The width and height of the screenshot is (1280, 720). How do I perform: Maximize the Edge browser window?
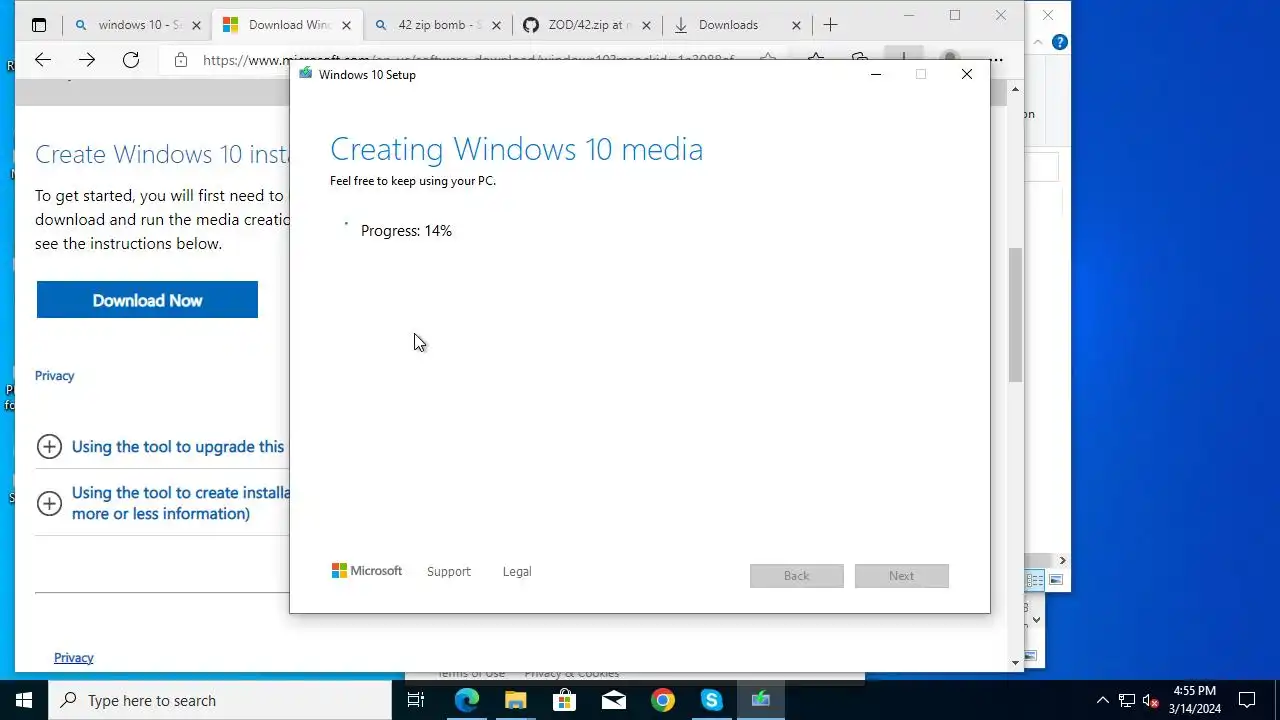955,15
